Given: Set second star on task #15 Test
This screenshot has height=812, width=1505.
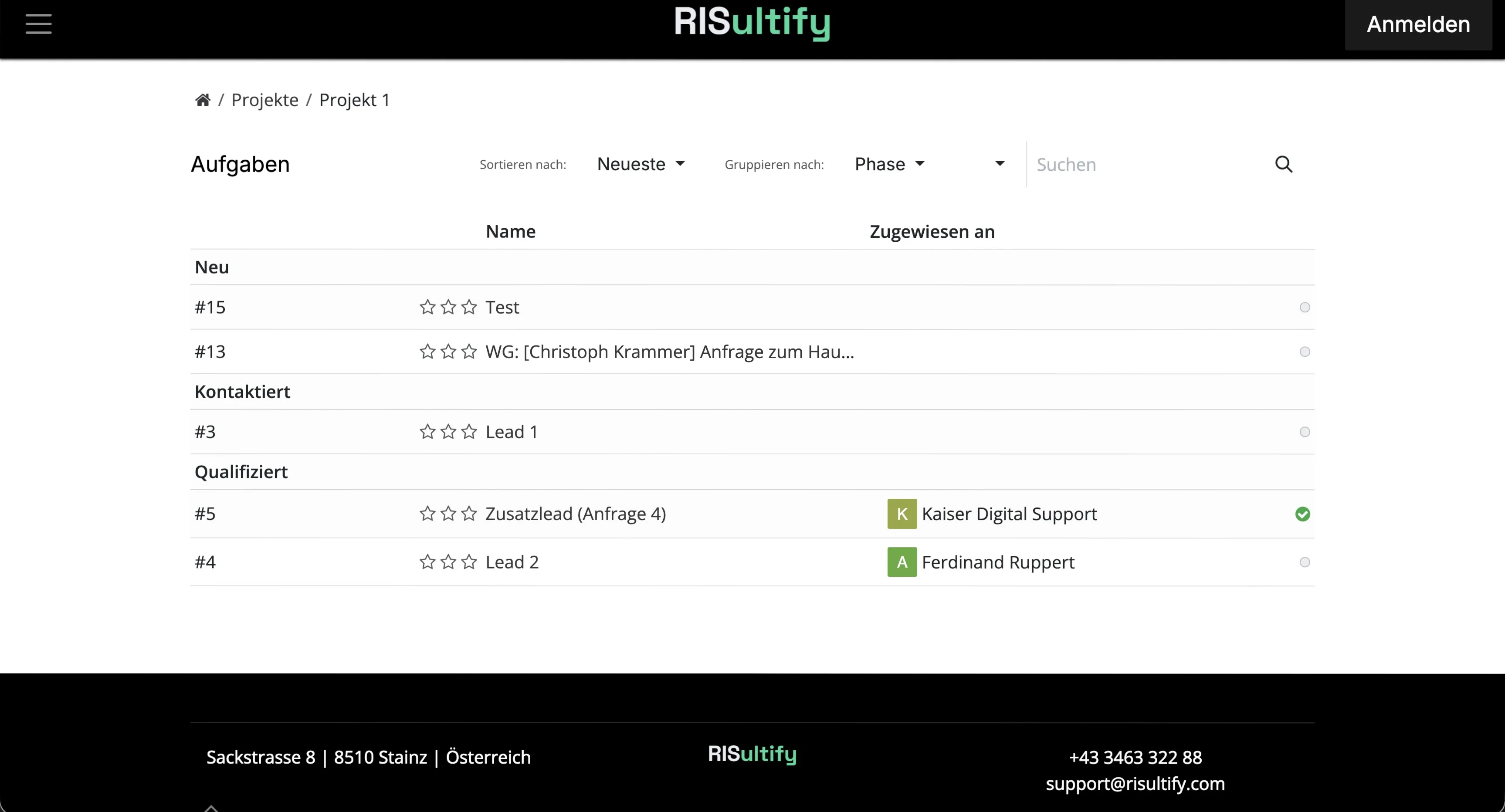Looking at the screenshot, I should click(x=449, y=307).
